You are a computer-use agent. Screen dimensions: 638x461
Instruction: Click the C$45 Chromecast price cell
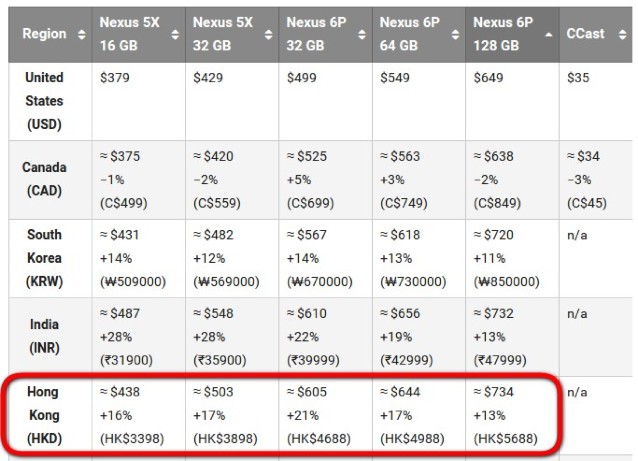tap(587, 203)
